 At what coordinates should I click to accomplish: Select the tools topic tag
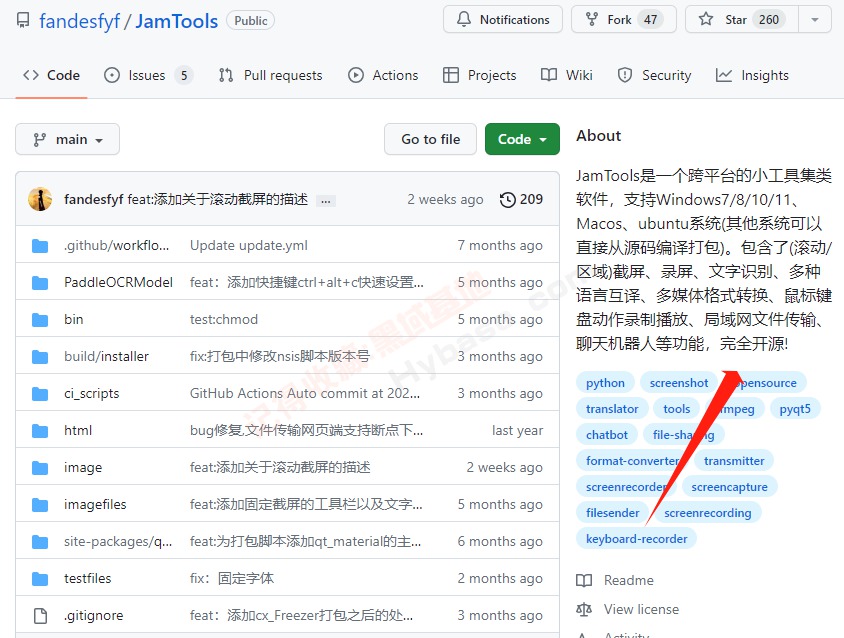(x=677, y=409)
